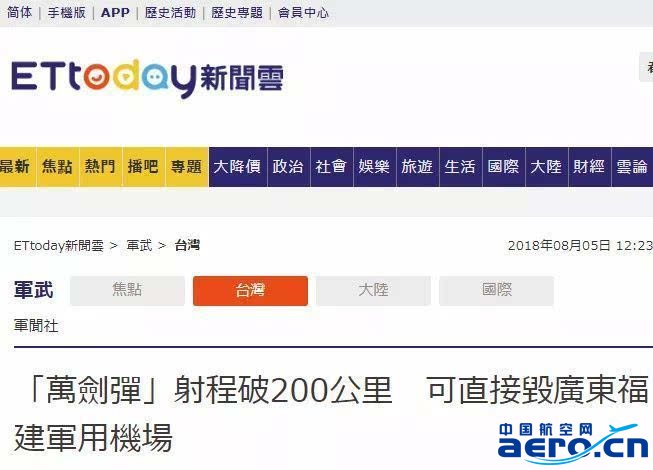
Task: Click the ETtoday新聞雲 logo
Action: [x=147, y=78]
